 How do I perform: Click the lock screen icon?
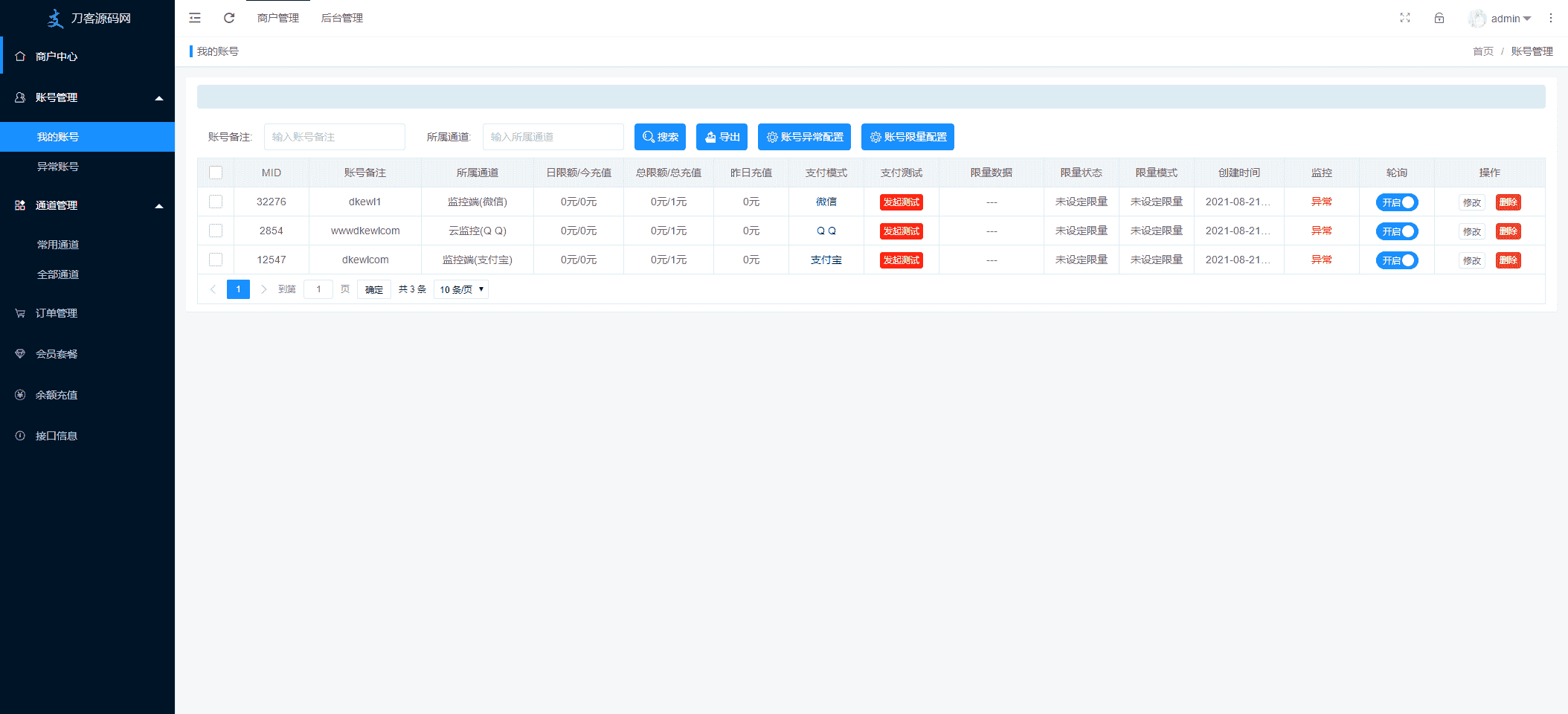coord(1439,18)
